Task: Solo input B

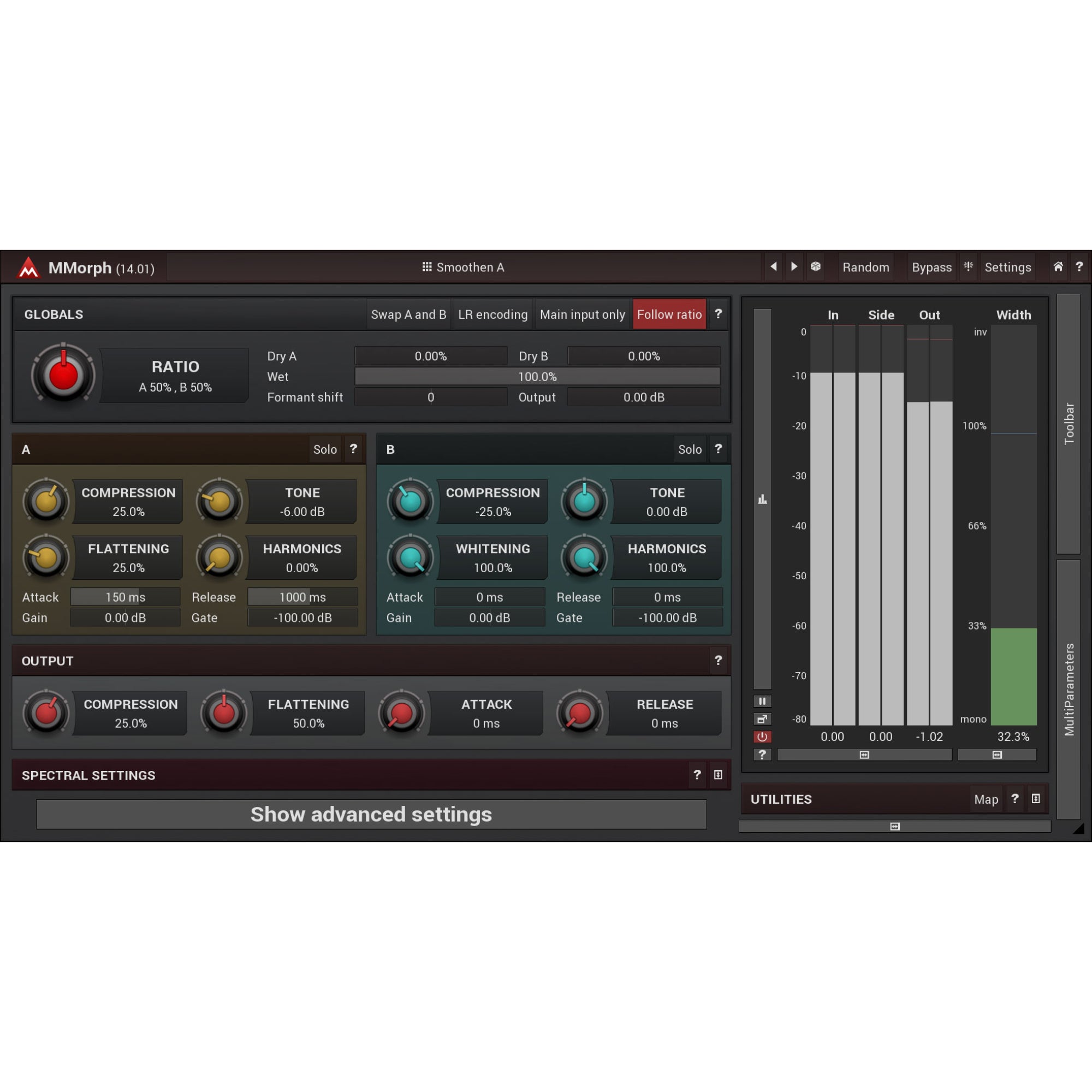Action: pyautogui.click(x=690, y=449)
